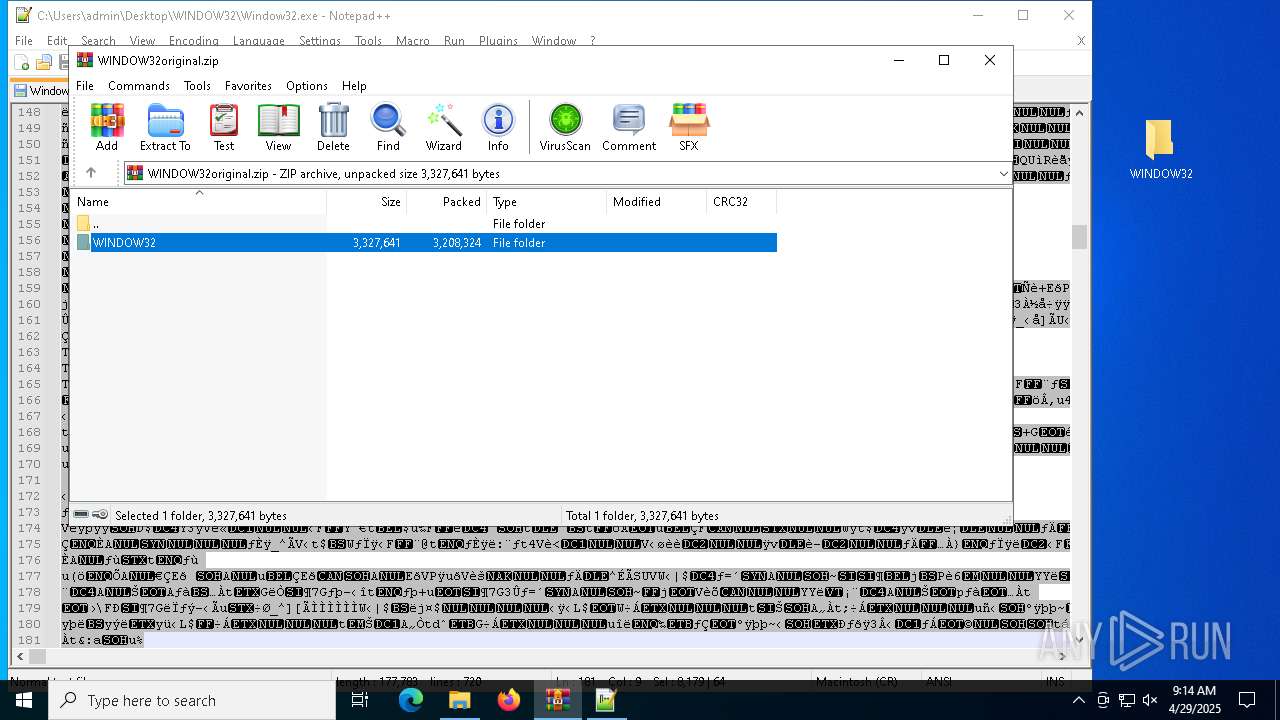
Task: Click Notepad++ new file icon
Action: (22, 63)
